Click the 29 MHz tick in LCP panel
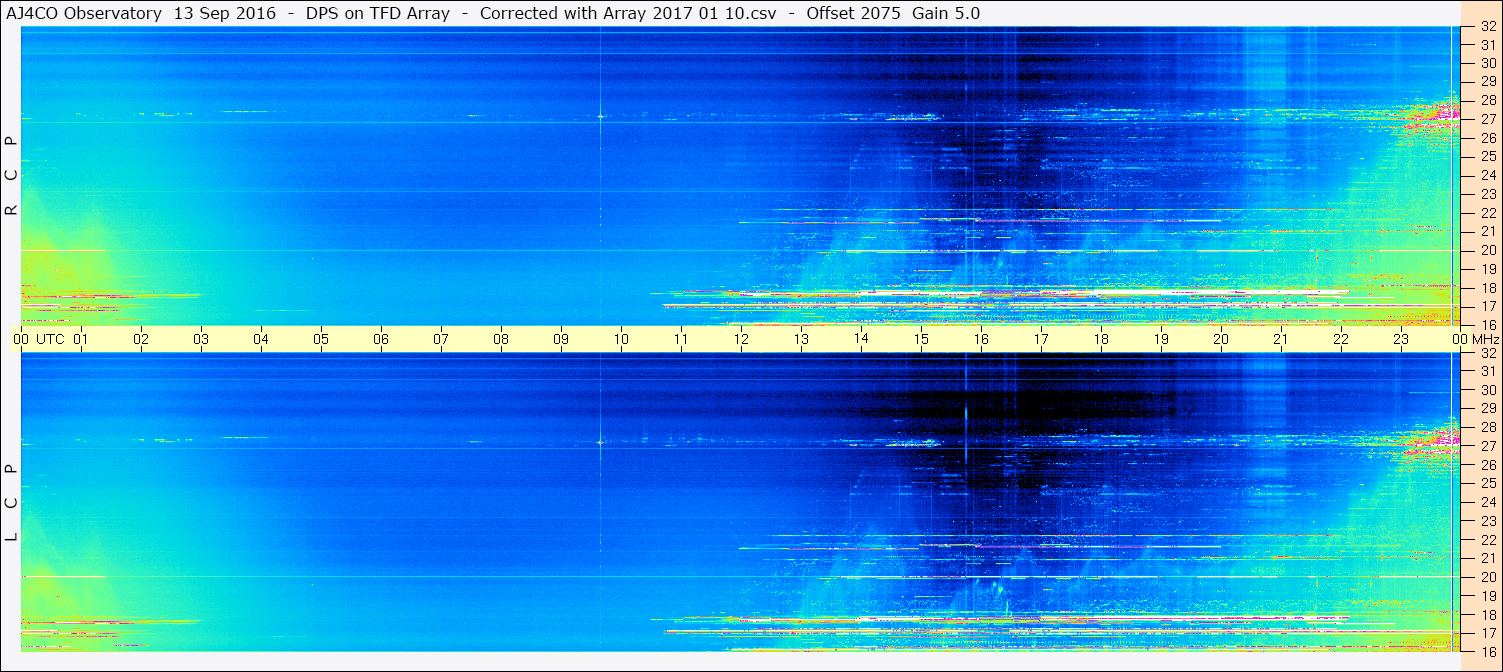Image resolution: width=1503 pixels, height=672 pixels. point(1488,408)
